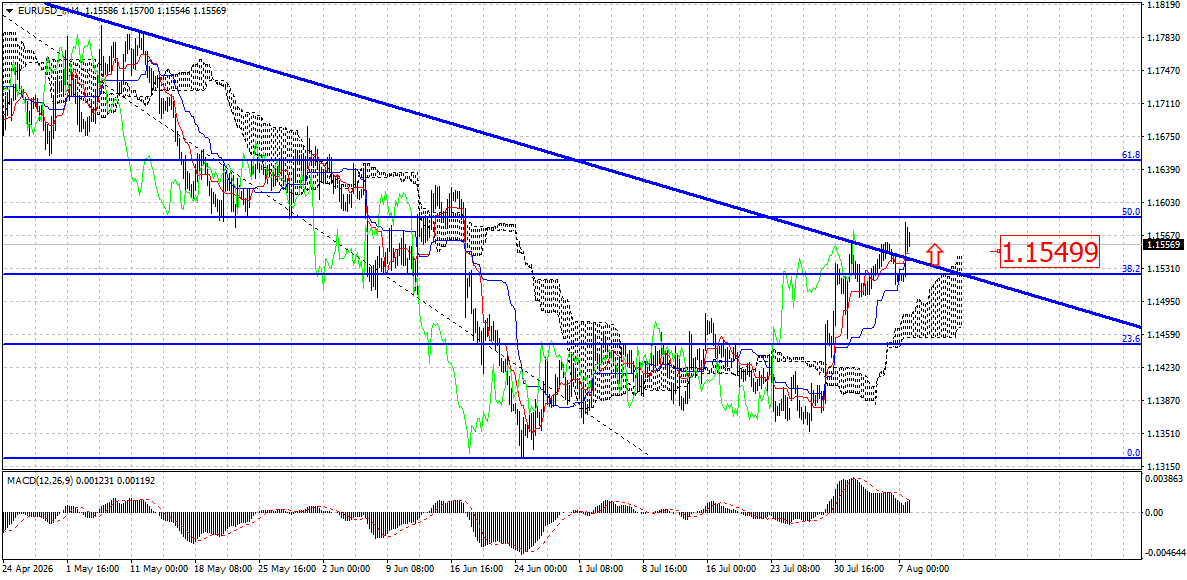Click price scale value 1.16750

coord(1164,137)
